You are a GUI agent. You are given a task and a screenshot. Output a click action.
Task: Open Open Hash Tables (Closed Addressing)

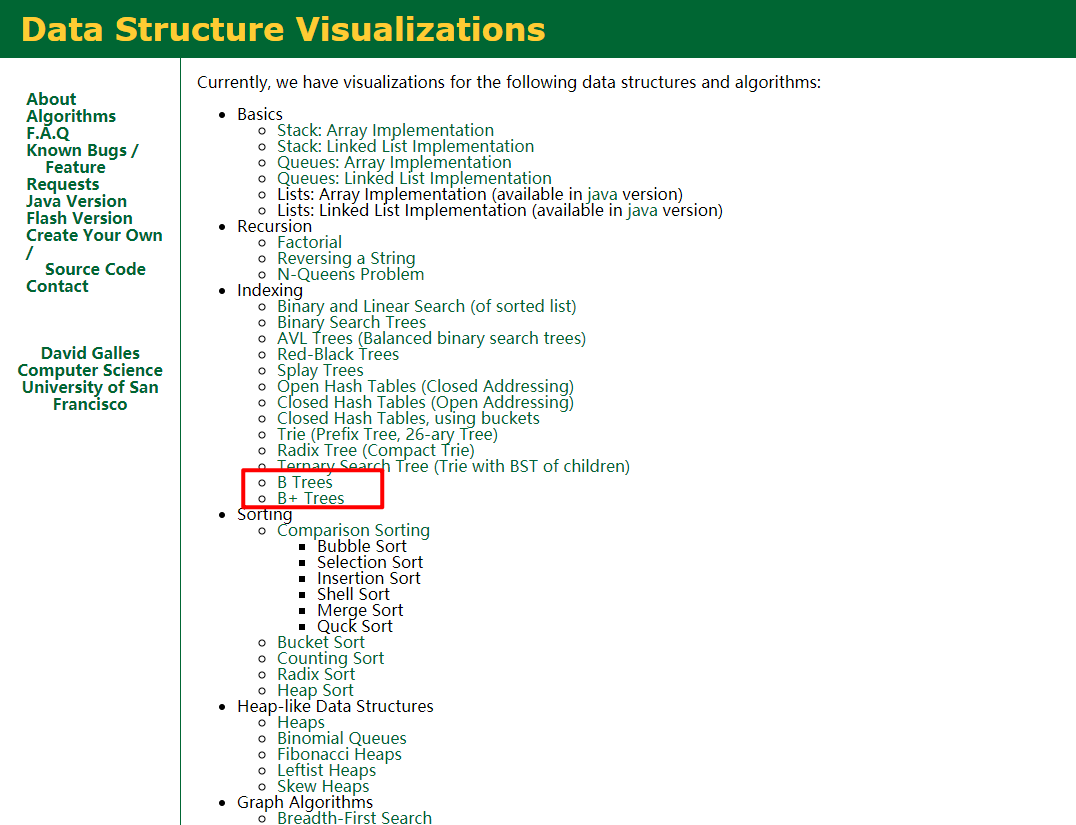(x=425, y=386)
